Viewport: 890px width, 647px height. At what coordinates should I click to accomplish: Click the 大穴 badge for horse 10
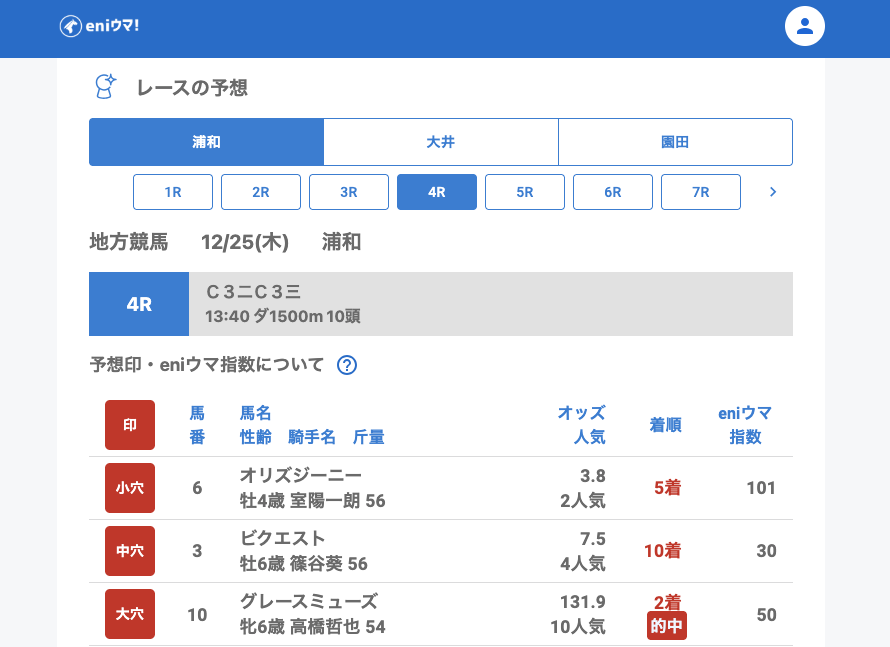tap(130, 614)
